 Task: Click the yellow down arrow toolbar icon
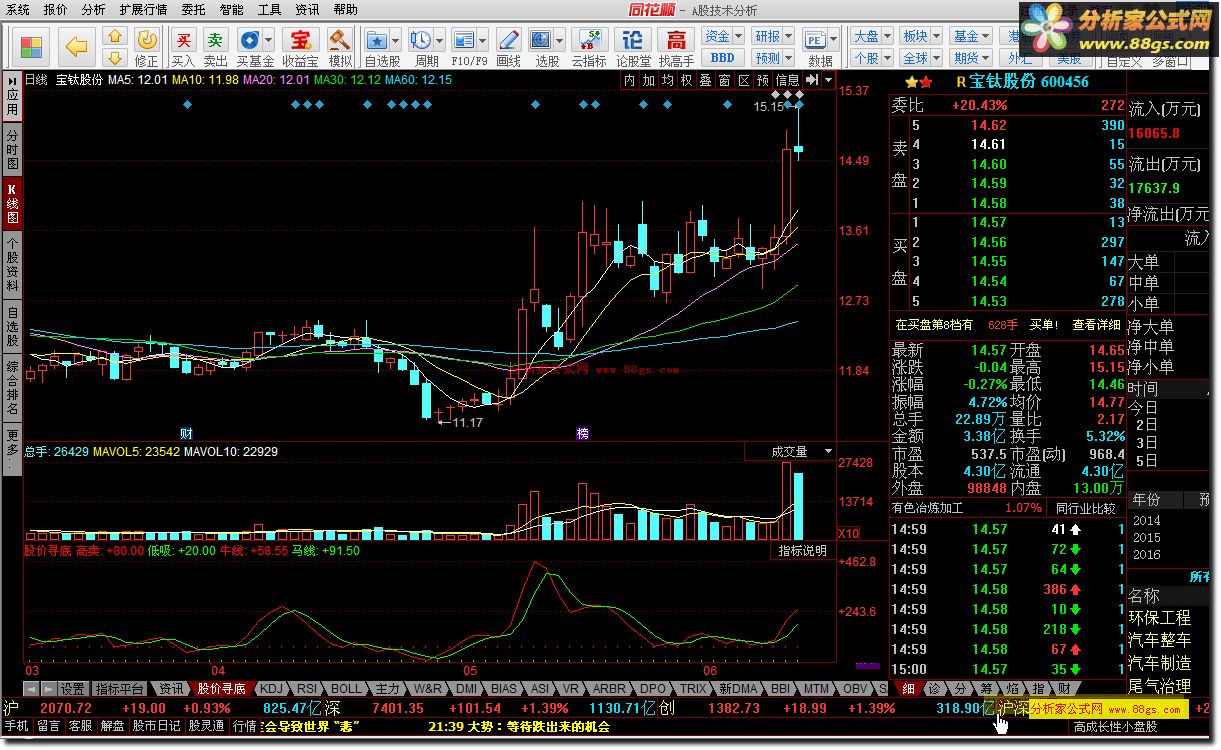115,59
